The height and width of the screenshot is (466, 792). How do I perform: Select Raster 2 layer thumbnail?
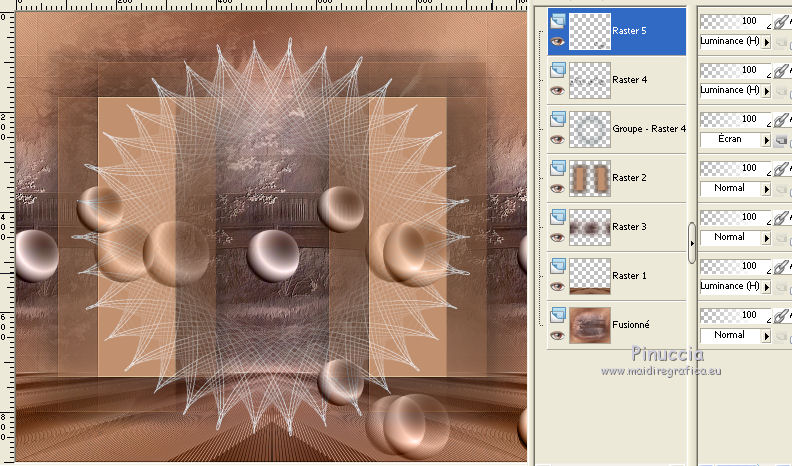click(590, 178)
